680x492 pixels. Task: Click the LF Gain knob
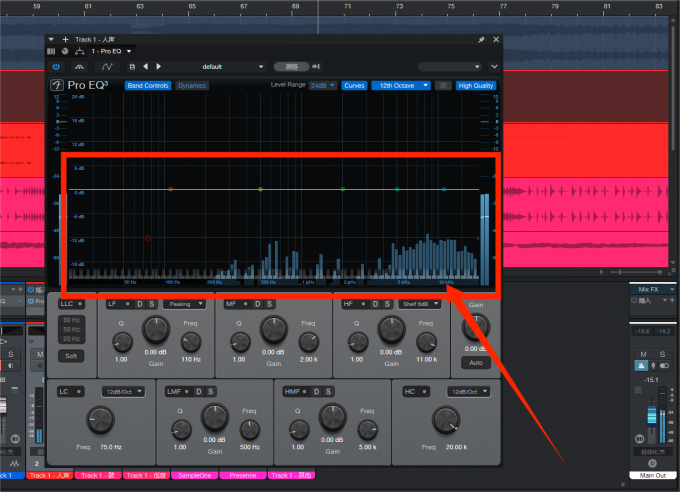point(156,330)
